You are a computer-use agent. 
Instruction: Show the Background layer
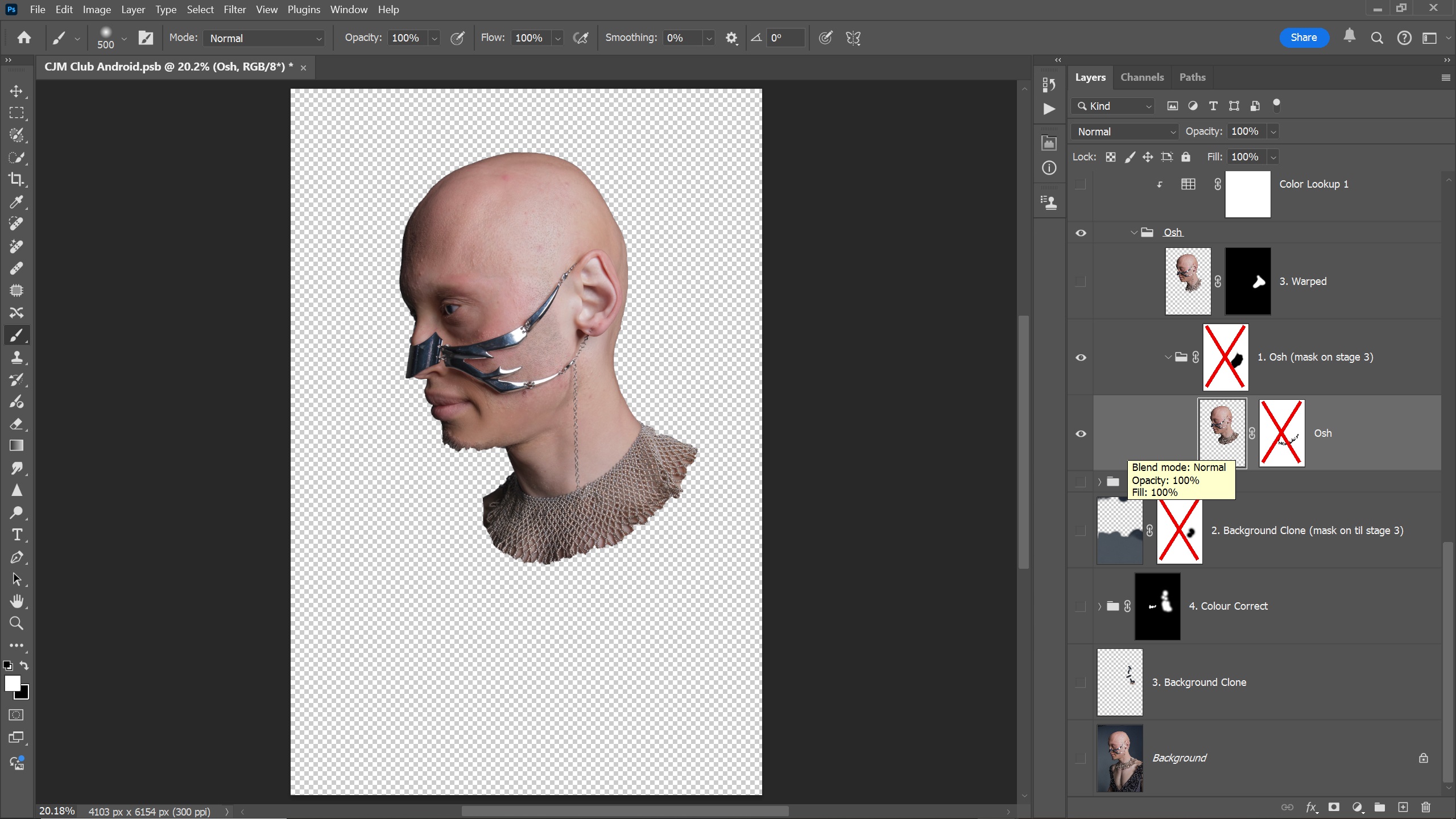(x=1081, y=758)
